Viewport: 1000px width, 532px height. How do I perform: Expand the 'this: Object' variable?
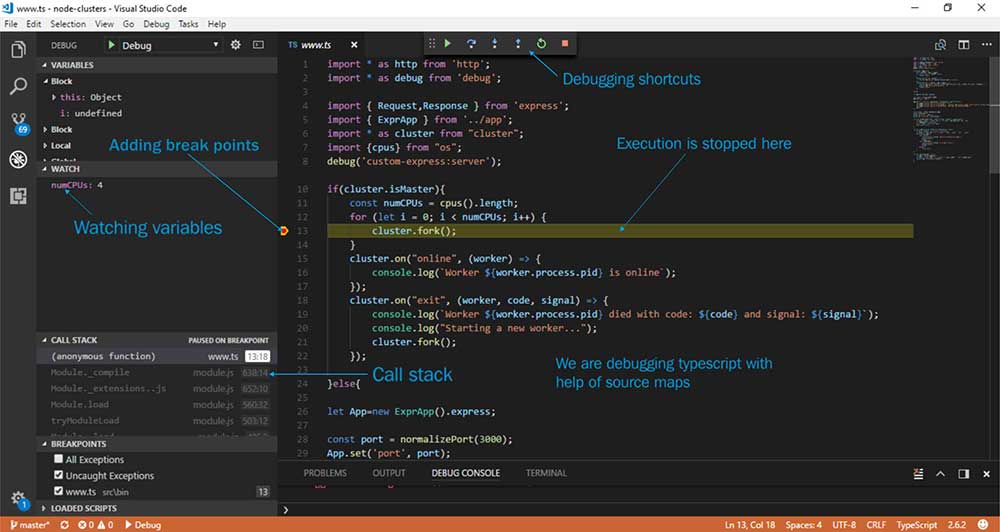(55, 97)
